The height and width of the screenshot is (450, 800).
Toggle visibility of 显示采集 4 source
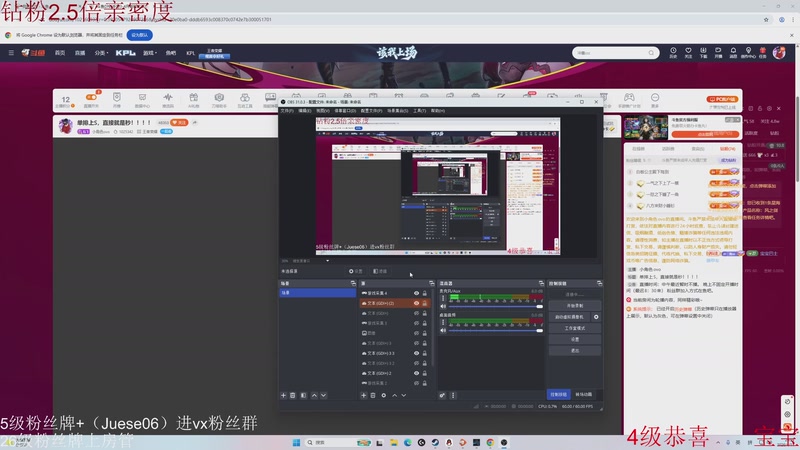(x=416, y=293)
